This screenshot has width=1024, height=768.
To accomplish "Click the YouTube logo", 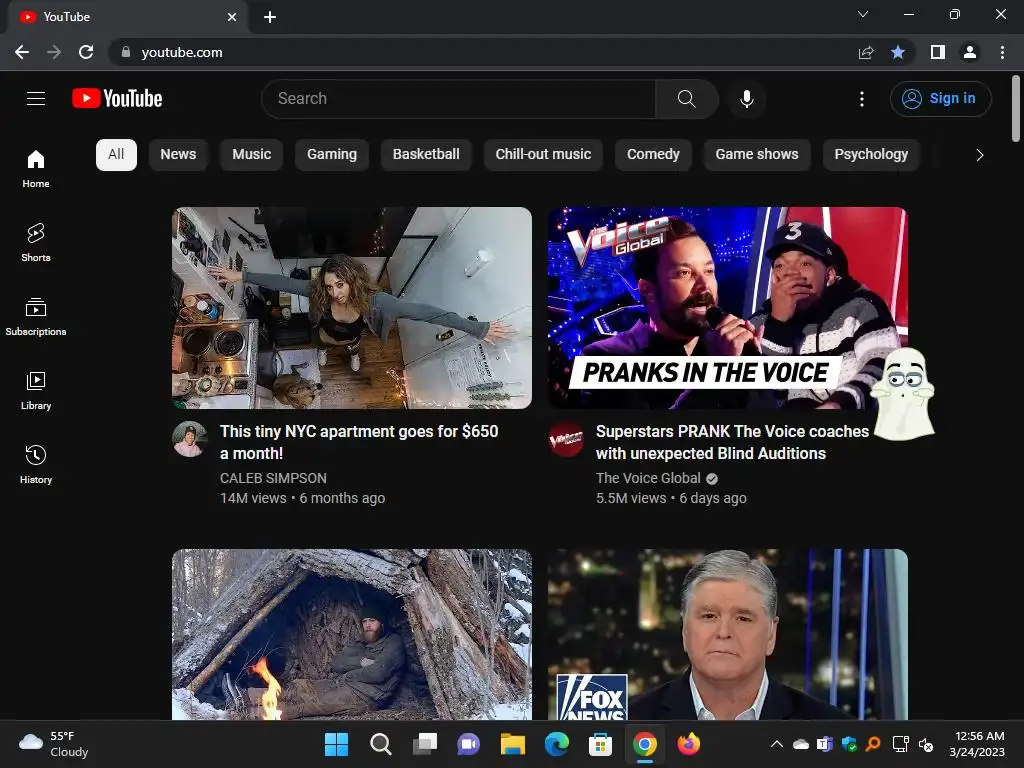I will click(117, 99).
